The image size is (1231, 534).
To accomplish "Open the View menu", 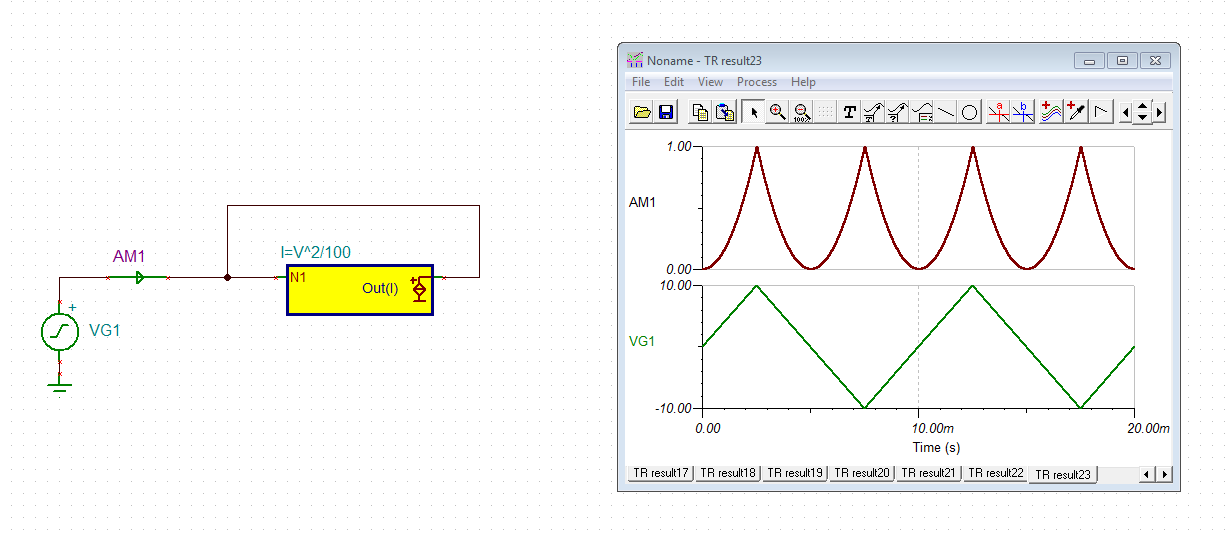I will (x=710, y=82).
